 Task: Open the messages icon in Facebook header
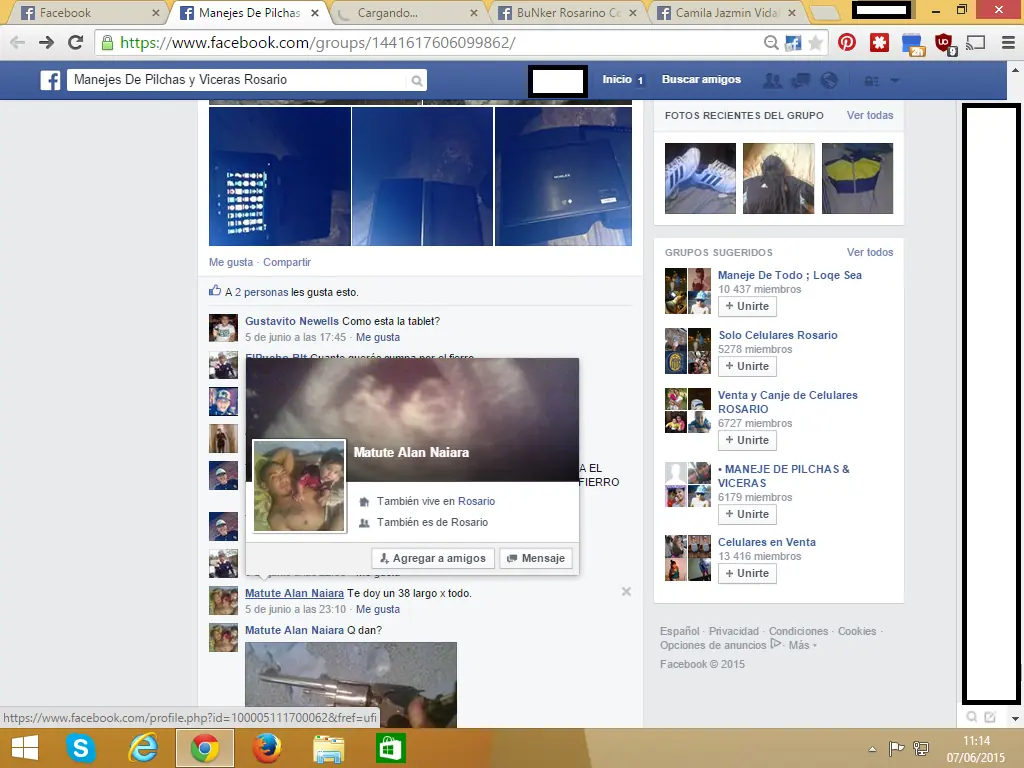click(x=801, y=80)
